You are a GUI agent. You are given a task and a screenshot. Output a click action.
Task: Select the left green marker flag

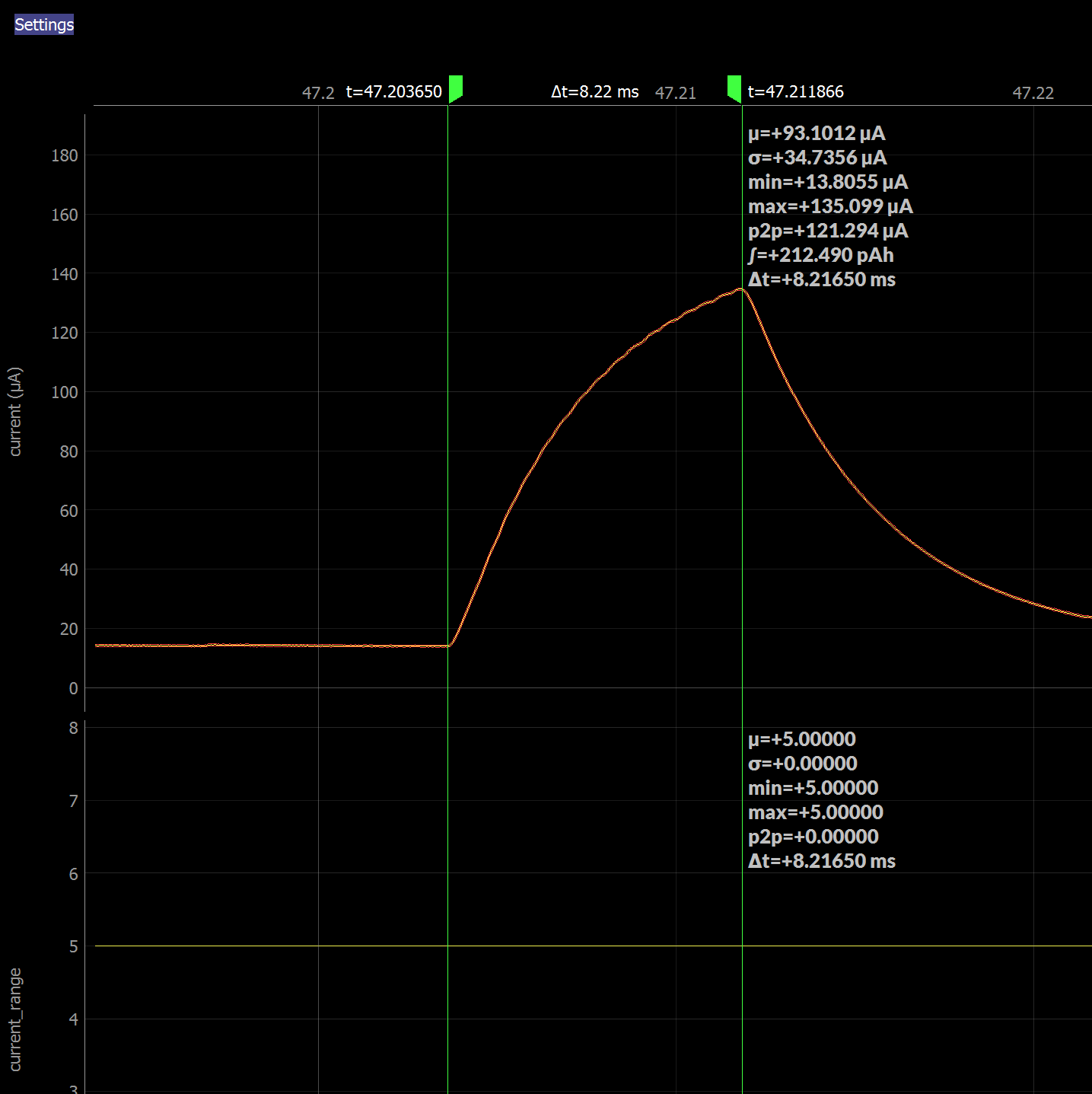click(455, 88)
